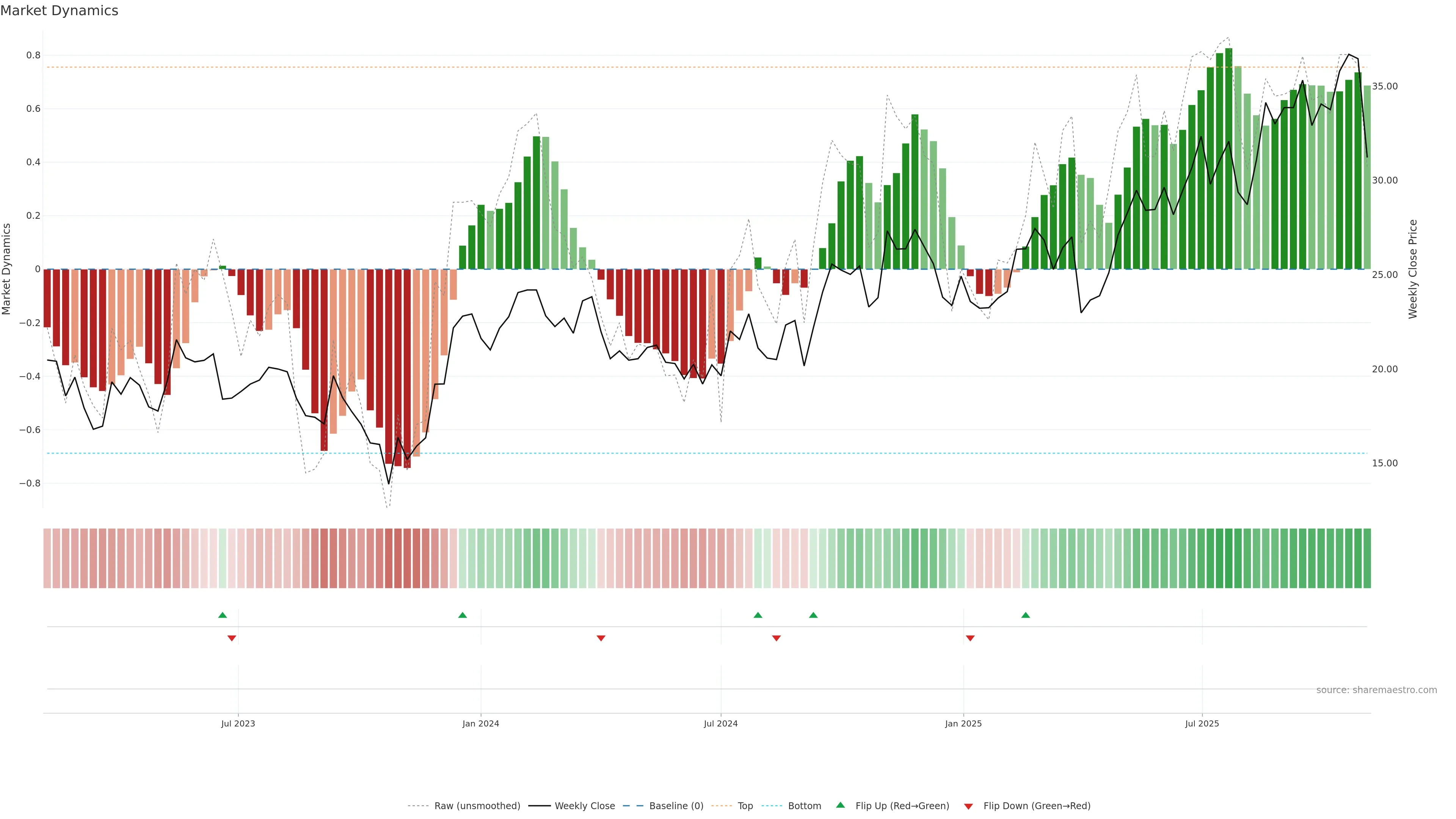Hide the Top threshold legend entry
Viewport: 1456px width, 819px height.
[x=745, y=806]
